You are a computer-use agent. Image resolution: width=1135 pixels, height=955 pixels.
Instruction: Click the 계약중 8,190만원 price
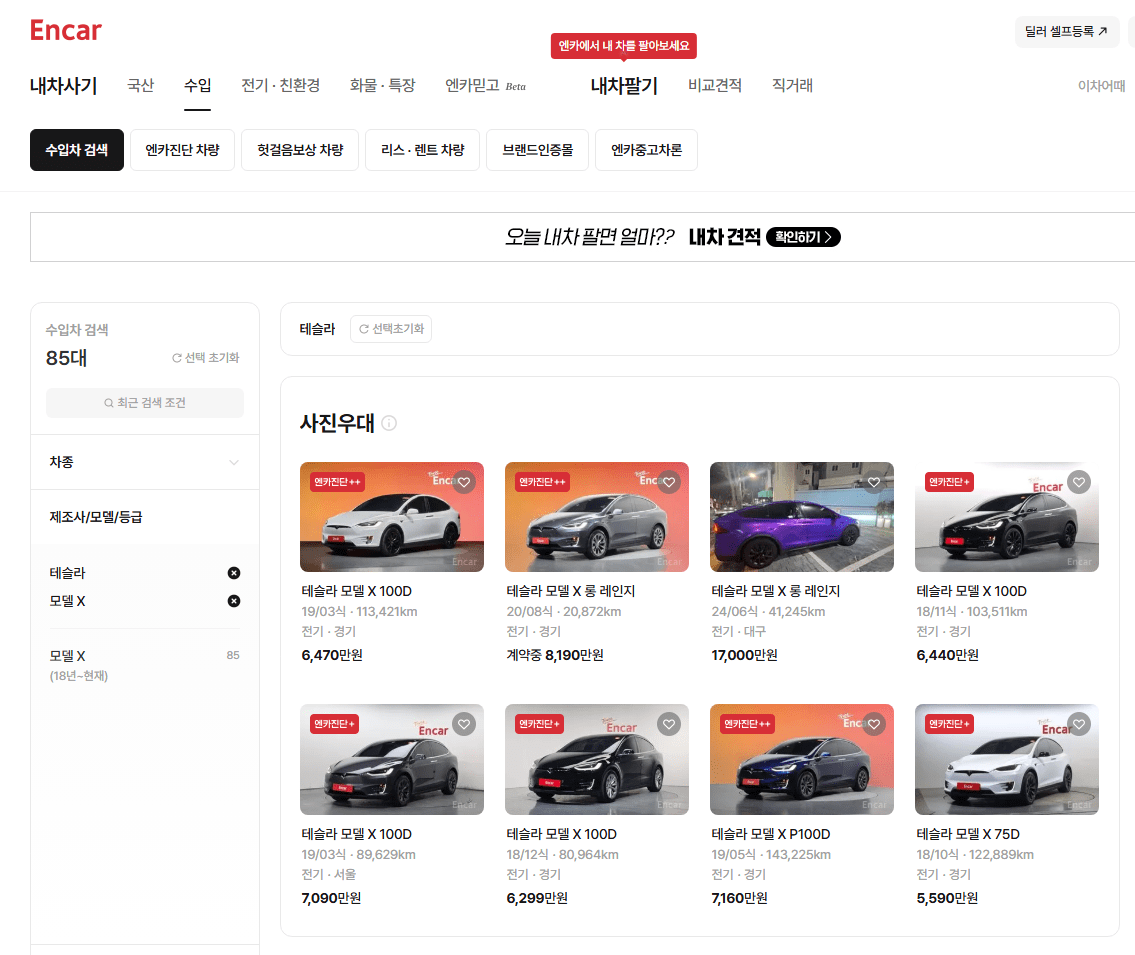pyautogui.click(x=554, y=655)
